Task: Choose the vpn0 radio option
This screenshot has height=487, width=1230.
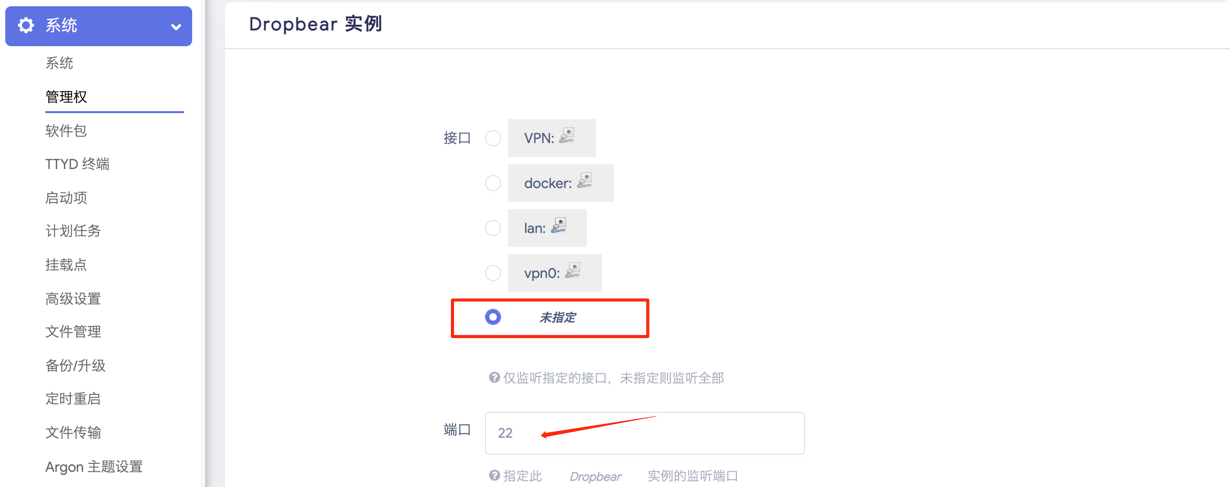Action: 493,273
